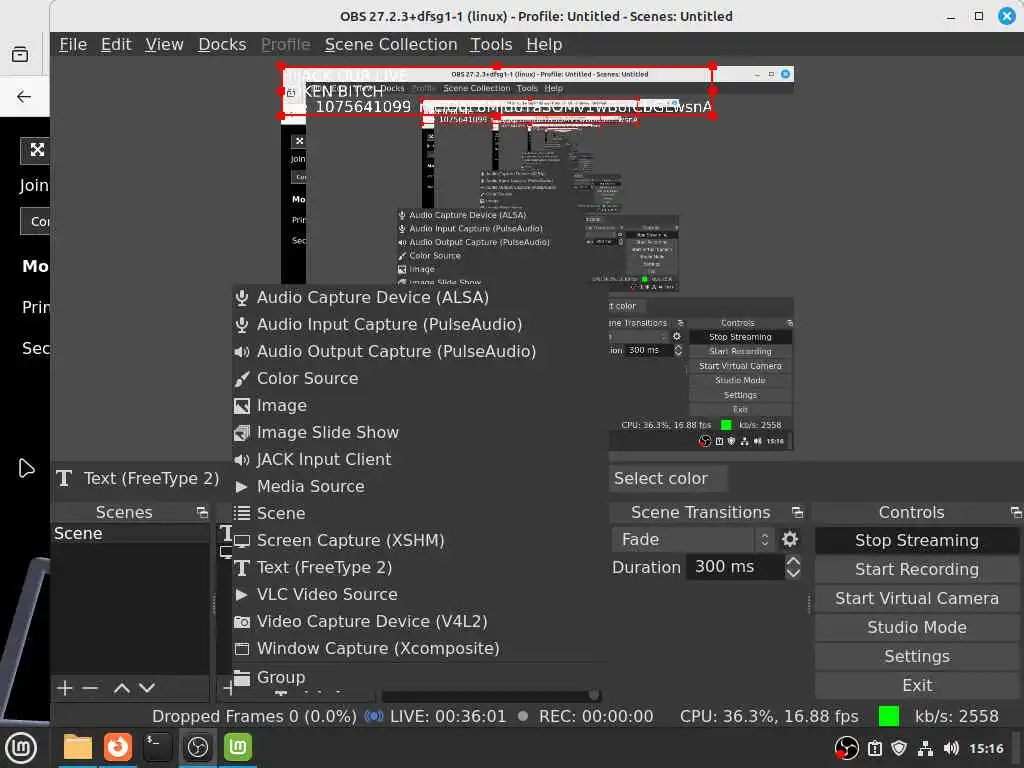Open the file manager from taskbar

tap(78, 747)
